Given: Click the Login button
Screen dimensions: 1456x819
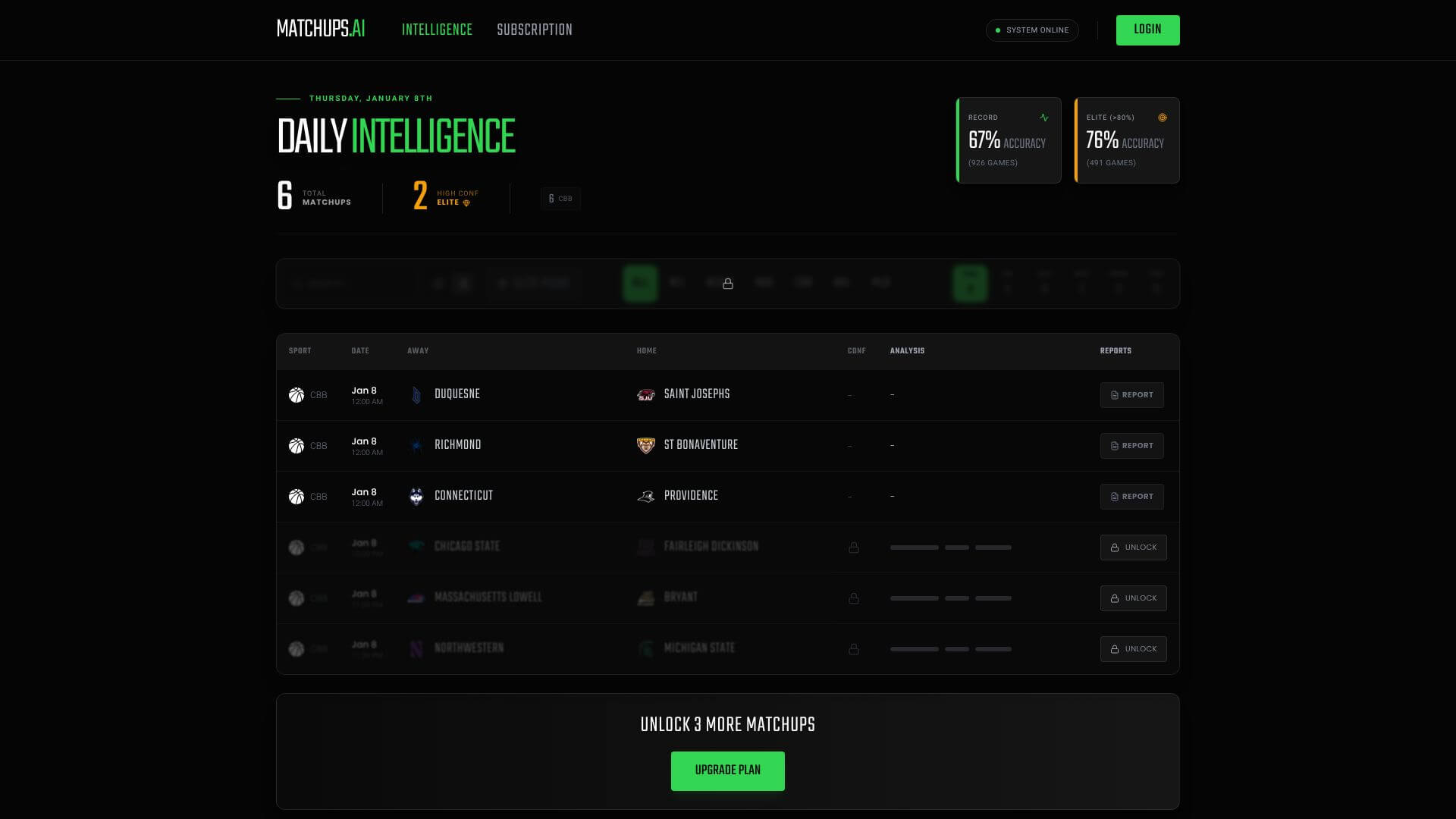Looking at the screenshot, I should point(1147,30).
